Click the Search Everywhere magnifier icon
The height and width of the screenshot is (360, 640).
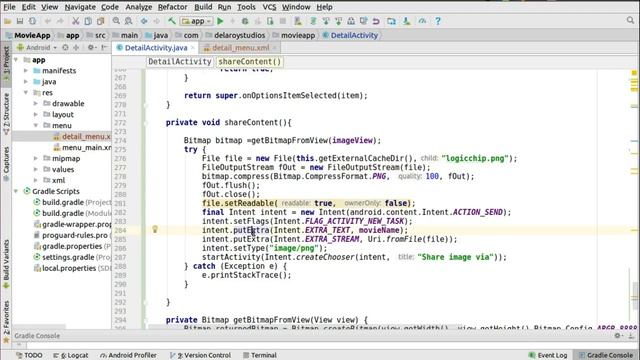(x=630, y=20)
